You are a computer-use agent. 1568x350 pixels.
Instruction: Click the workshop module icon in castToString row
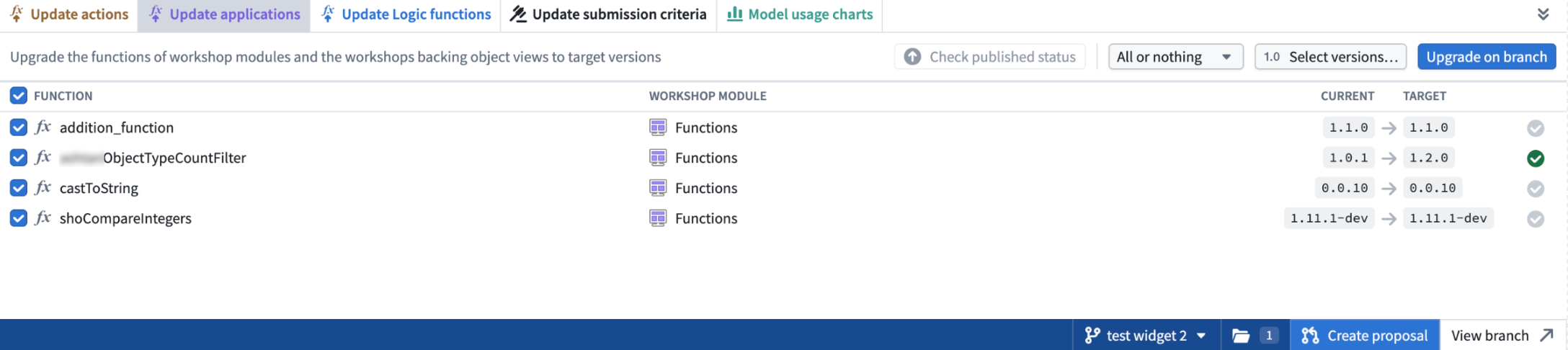click(x=658, y=188)
